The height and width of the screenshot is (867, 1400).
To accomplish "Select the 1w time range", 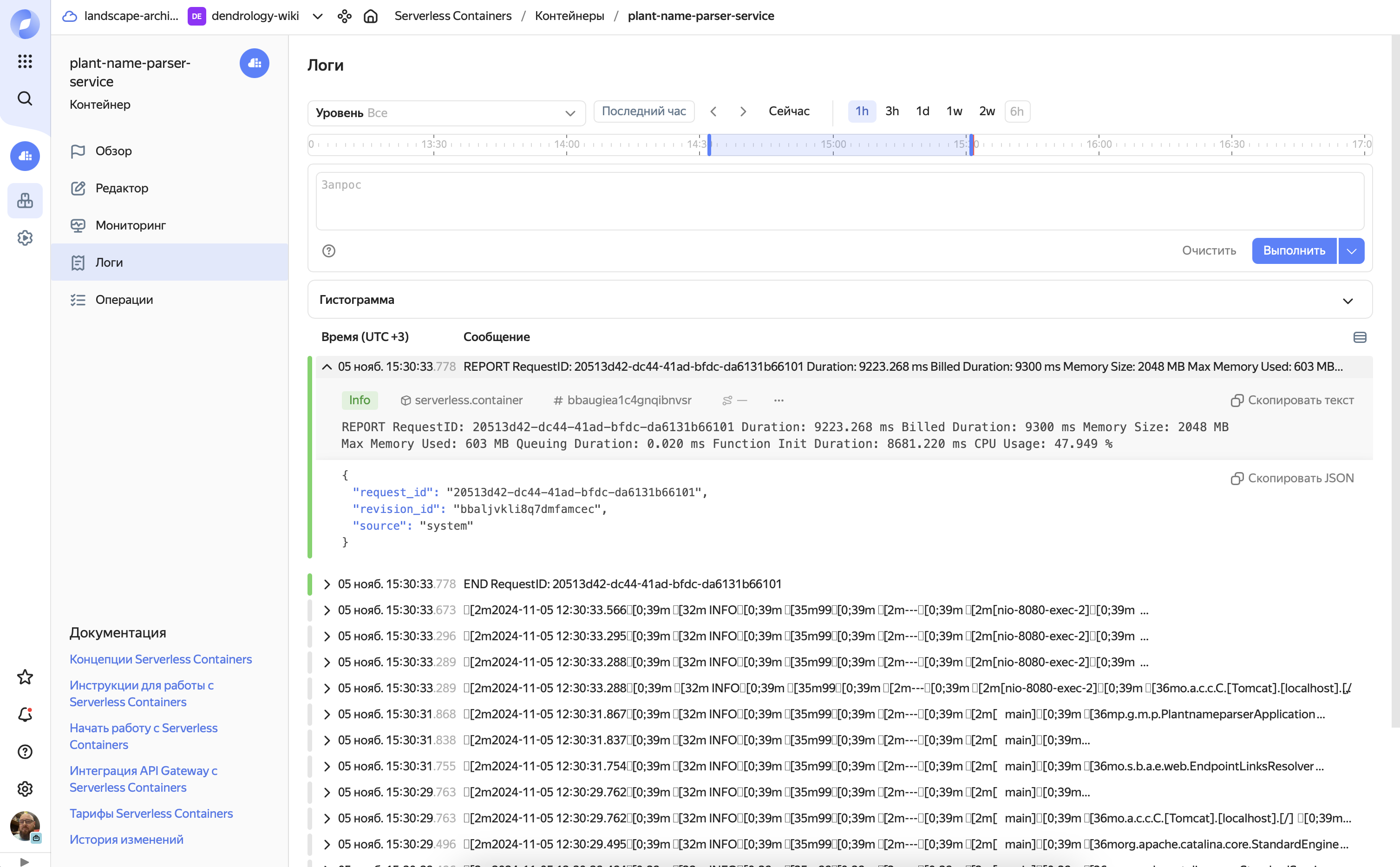I will pos(954,111).
